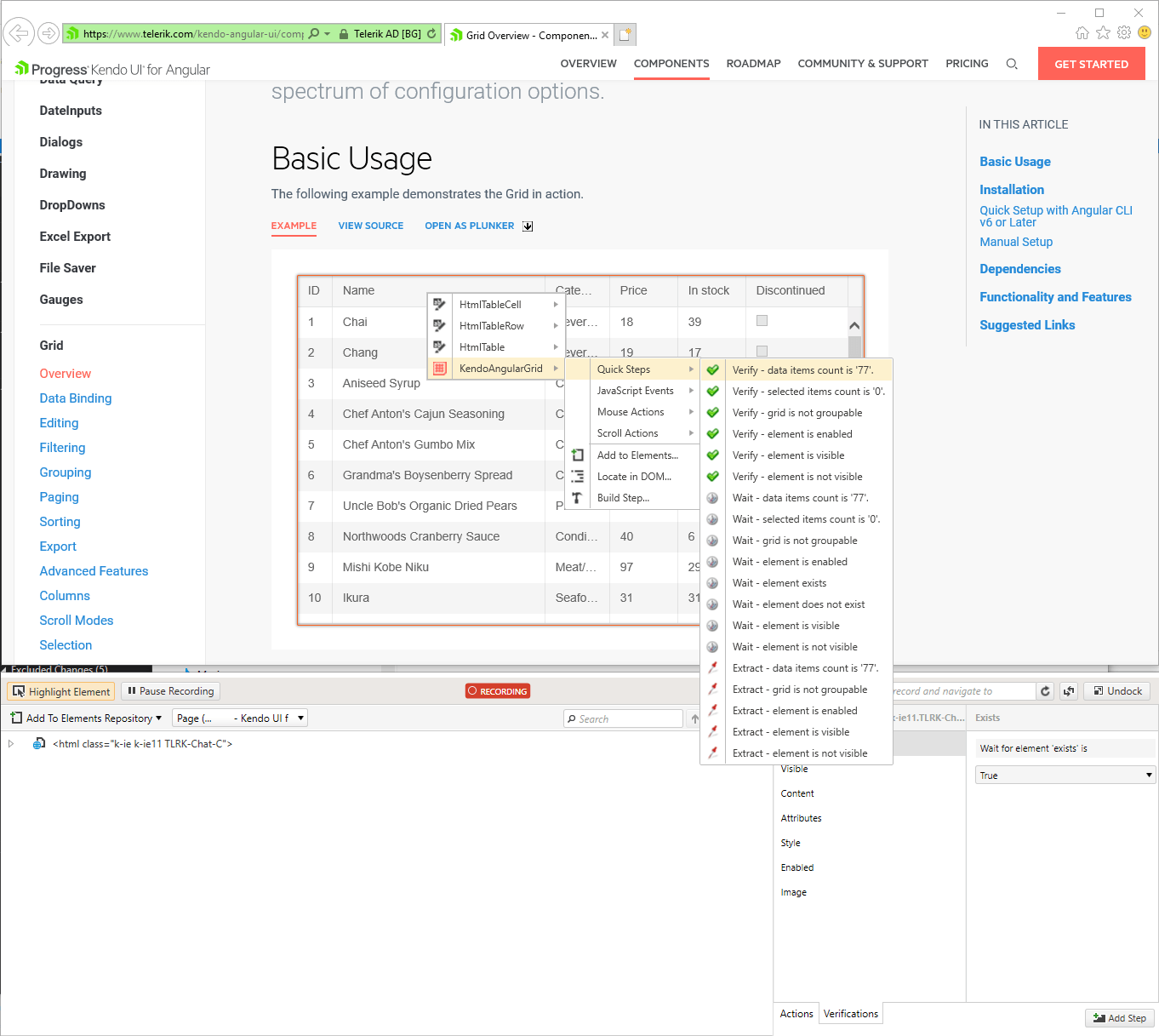Screen dimensions: 1159x1036
Task: Click the browser Back arrow button
Action: pos(18,33)
